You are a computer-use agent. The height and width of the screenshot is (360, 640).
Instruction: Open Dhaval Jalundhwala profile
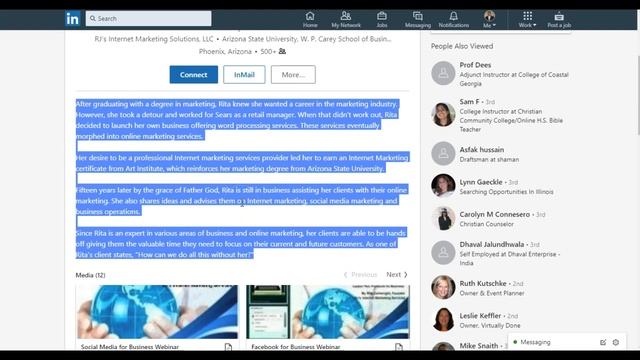point(492,244)
